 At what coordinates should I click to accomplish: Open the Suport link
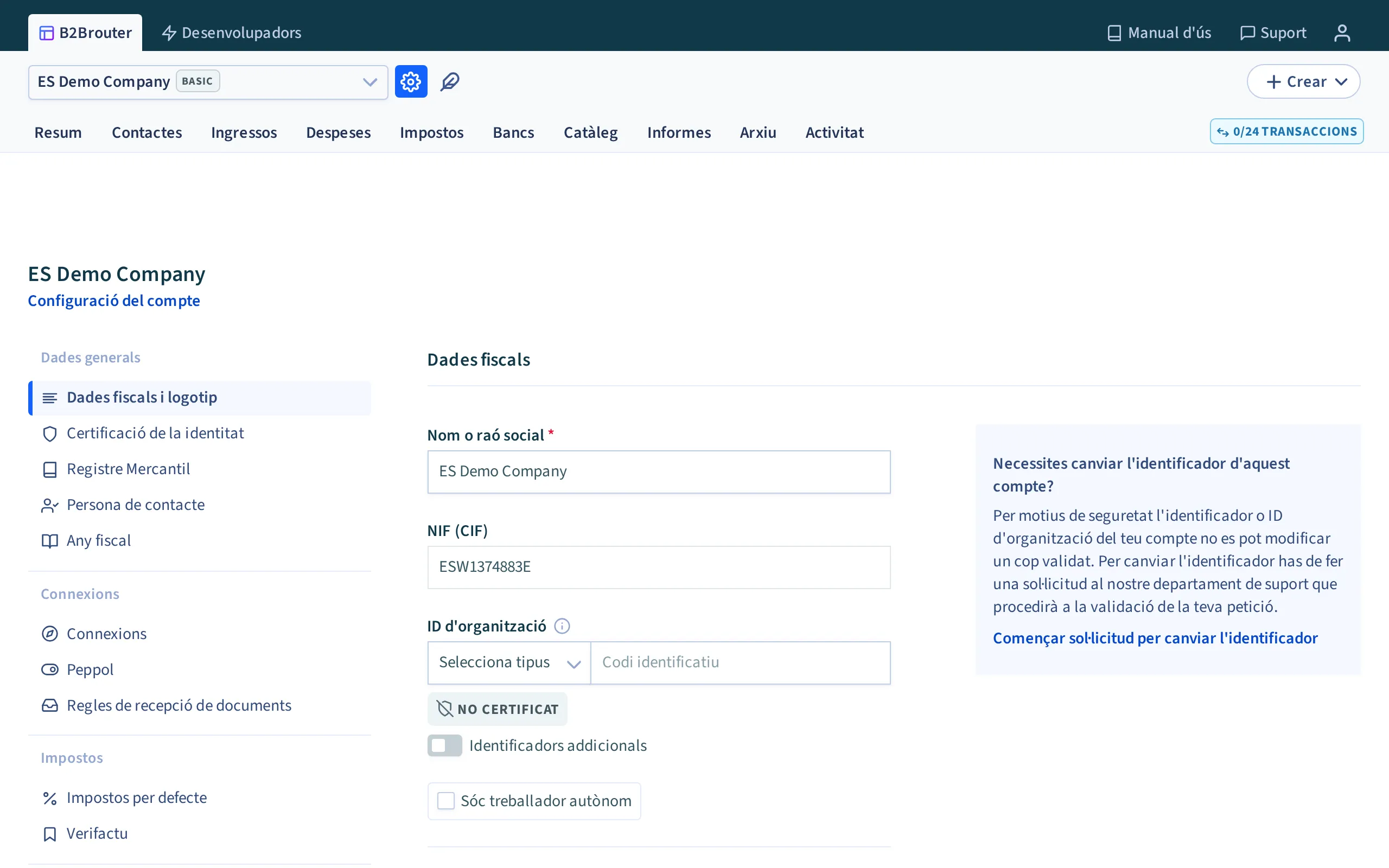tap(1273, 33)
